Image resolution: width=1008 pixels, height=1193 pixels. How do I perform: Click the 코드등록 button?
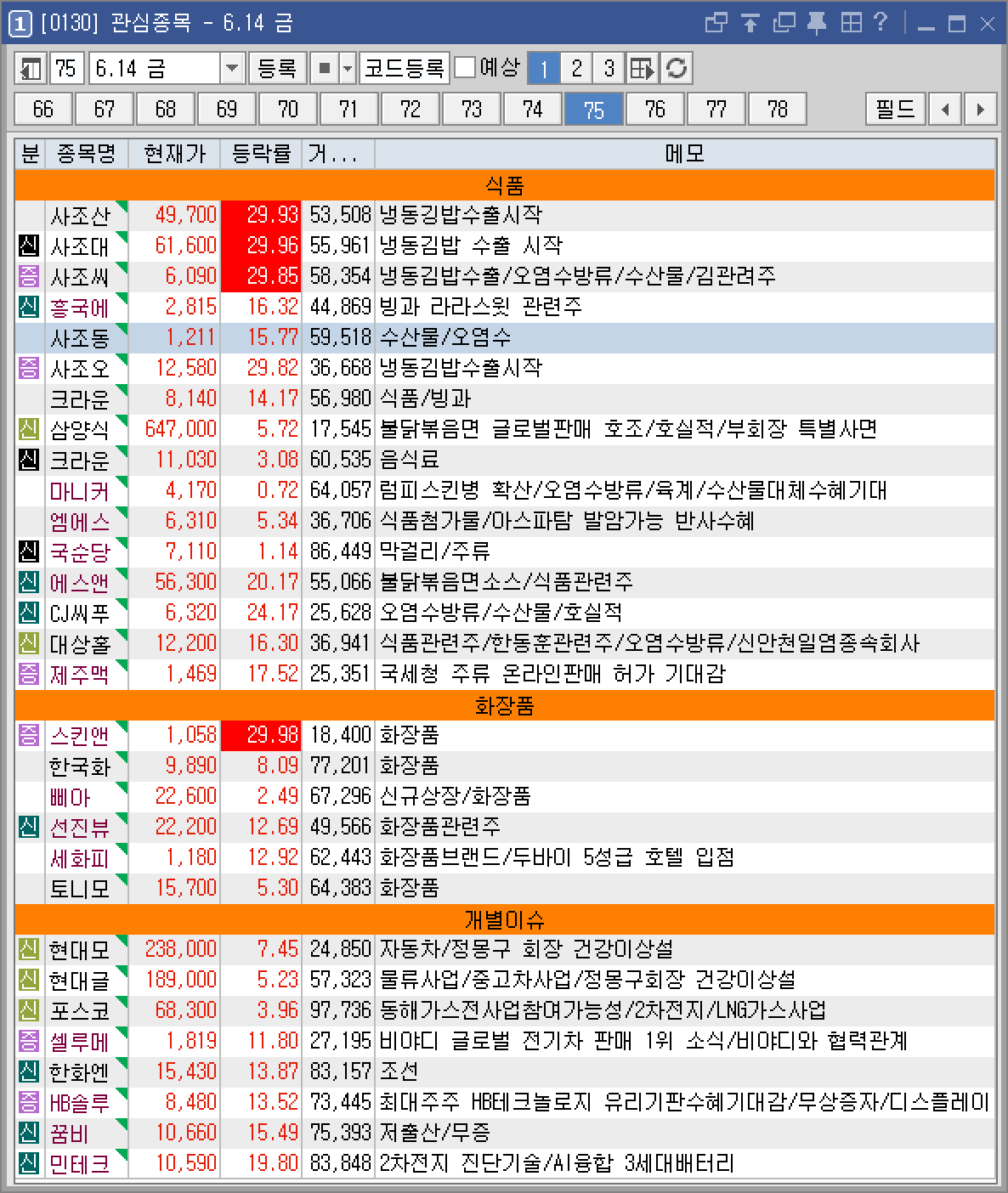(405, 68)
